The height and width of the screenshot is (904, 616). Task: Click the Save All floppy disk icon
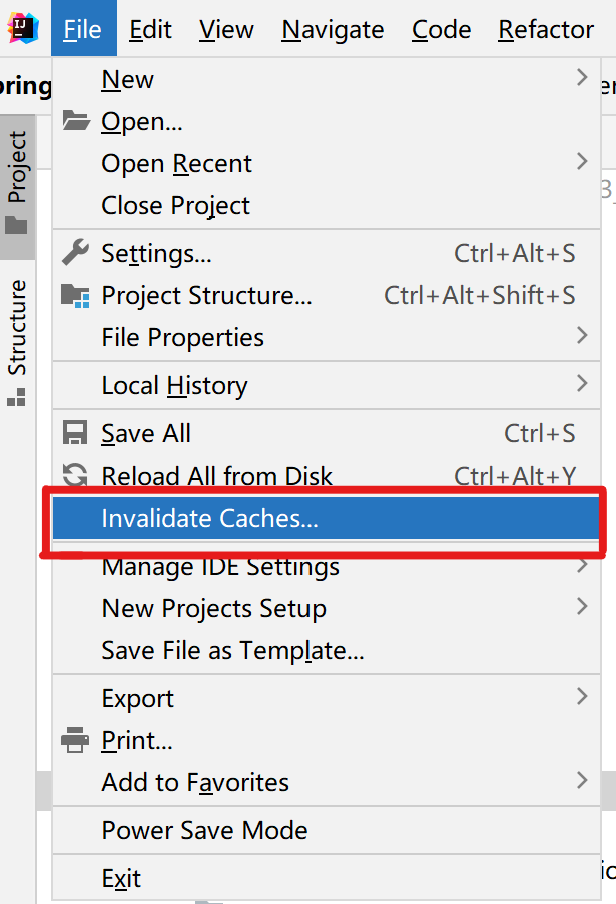77,433
